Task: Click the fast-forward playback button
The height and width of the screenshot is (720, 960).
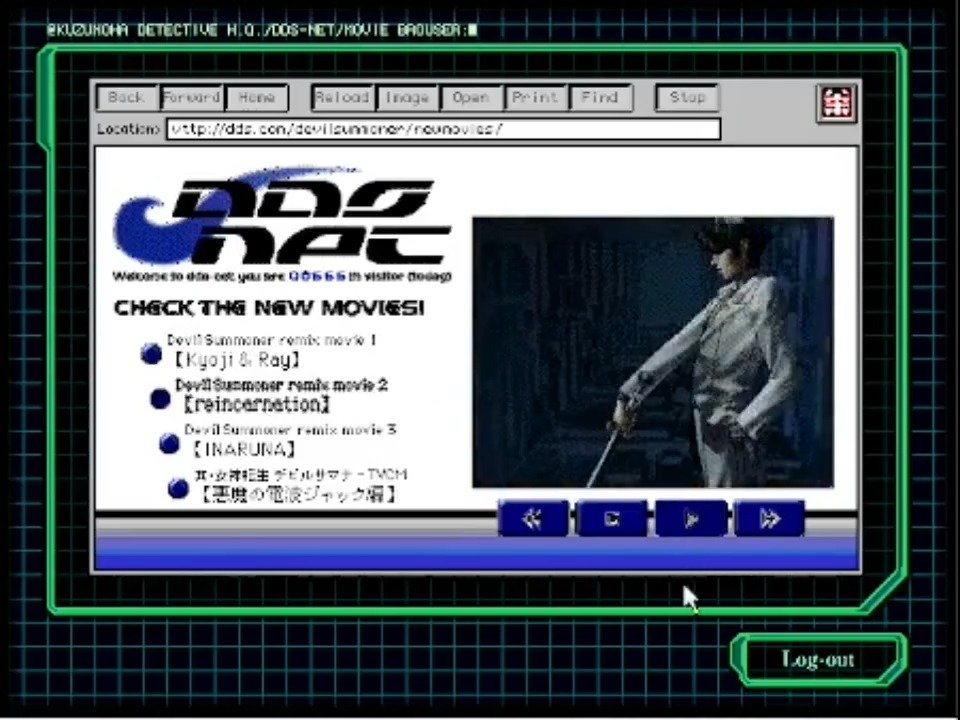Action: click(769, 518)
